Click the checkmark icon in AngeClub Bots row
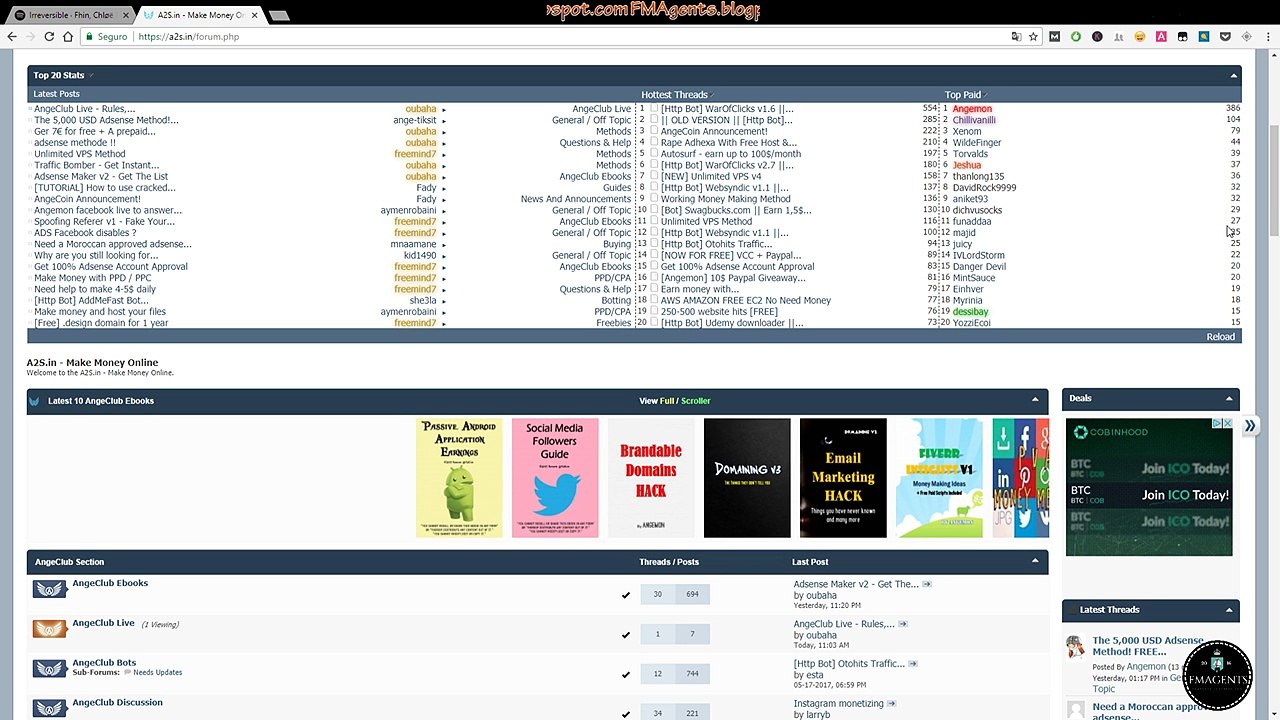The height and width of the screenshot is (720, 1280). tap(626, 674)
